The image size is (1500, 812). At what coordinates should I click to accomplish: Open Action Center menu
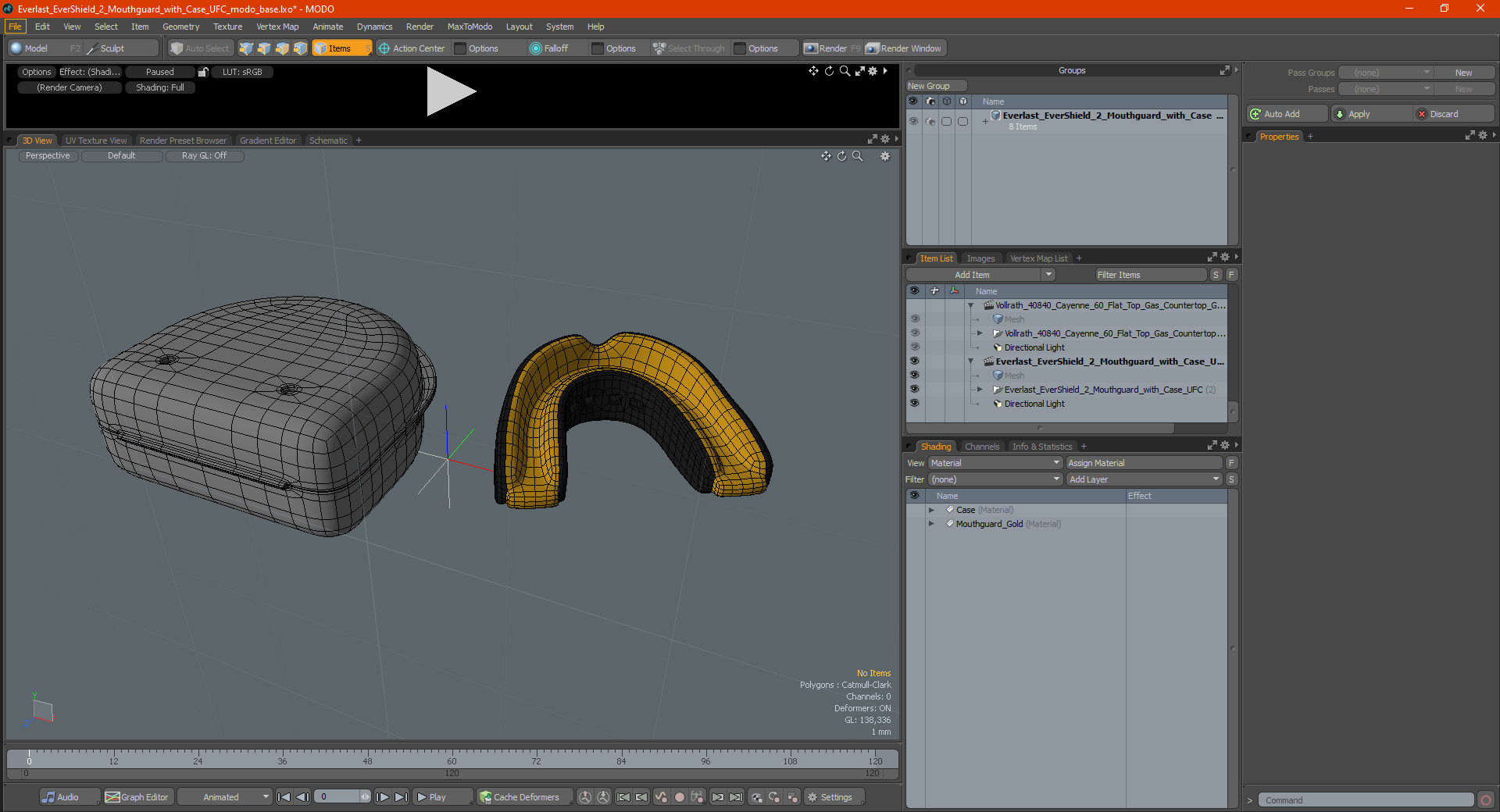[412, 48]
